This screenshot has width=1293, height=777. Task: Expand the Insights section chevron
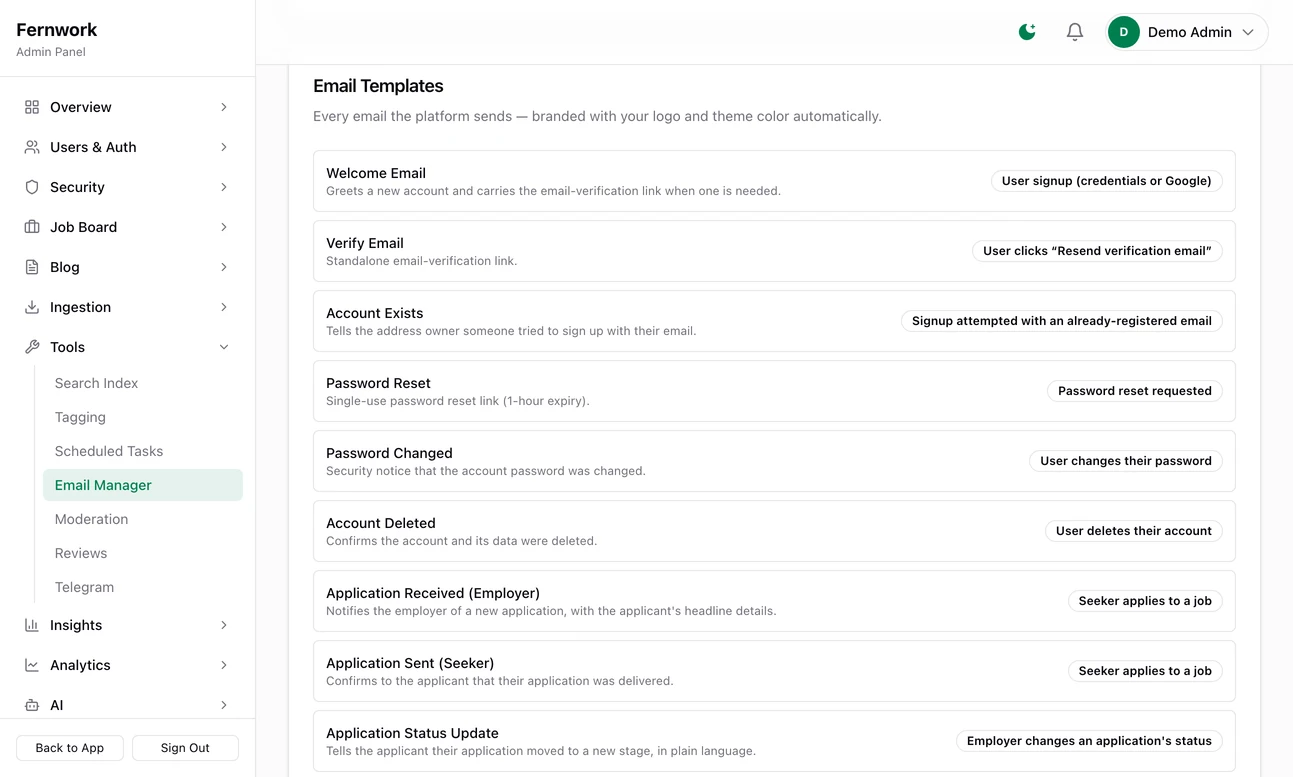click(224, 625)
